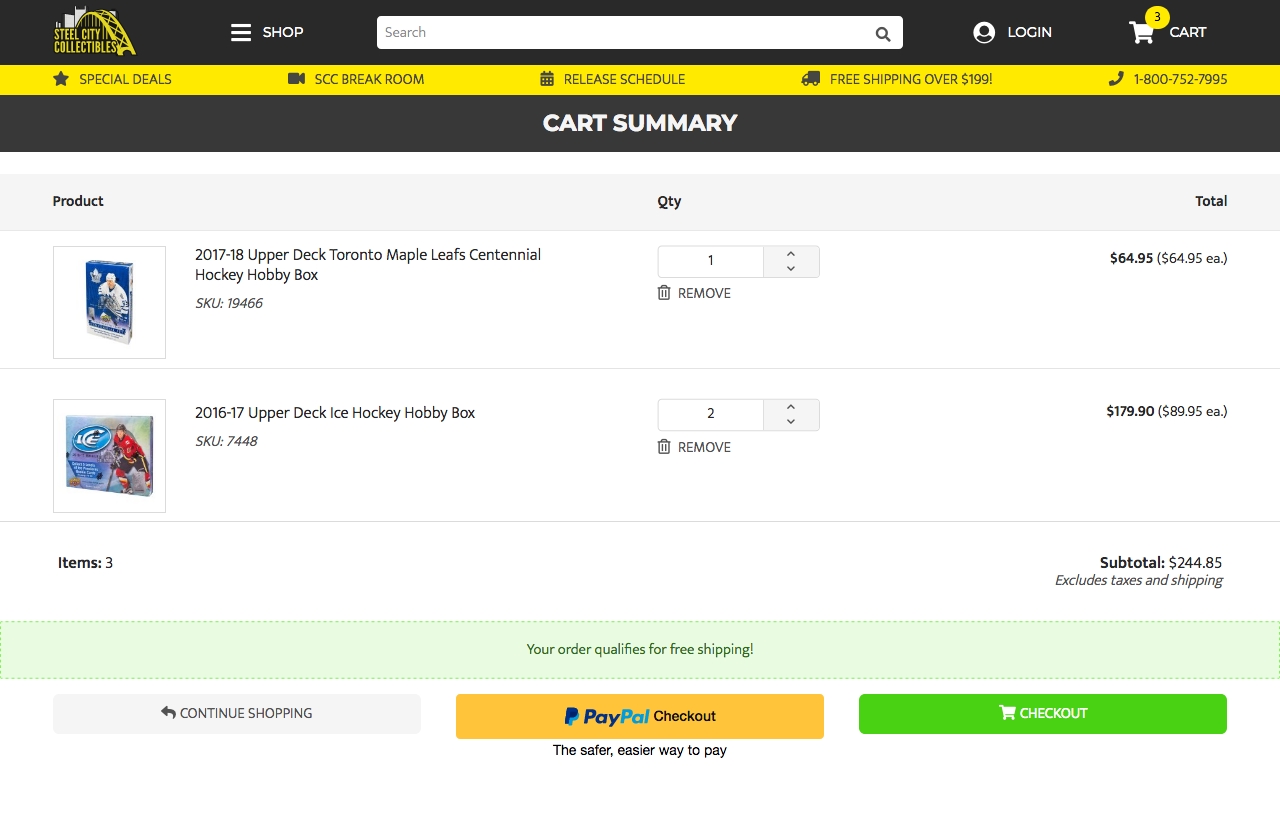Open Upper Deck Ice product thumbnail

109,456
